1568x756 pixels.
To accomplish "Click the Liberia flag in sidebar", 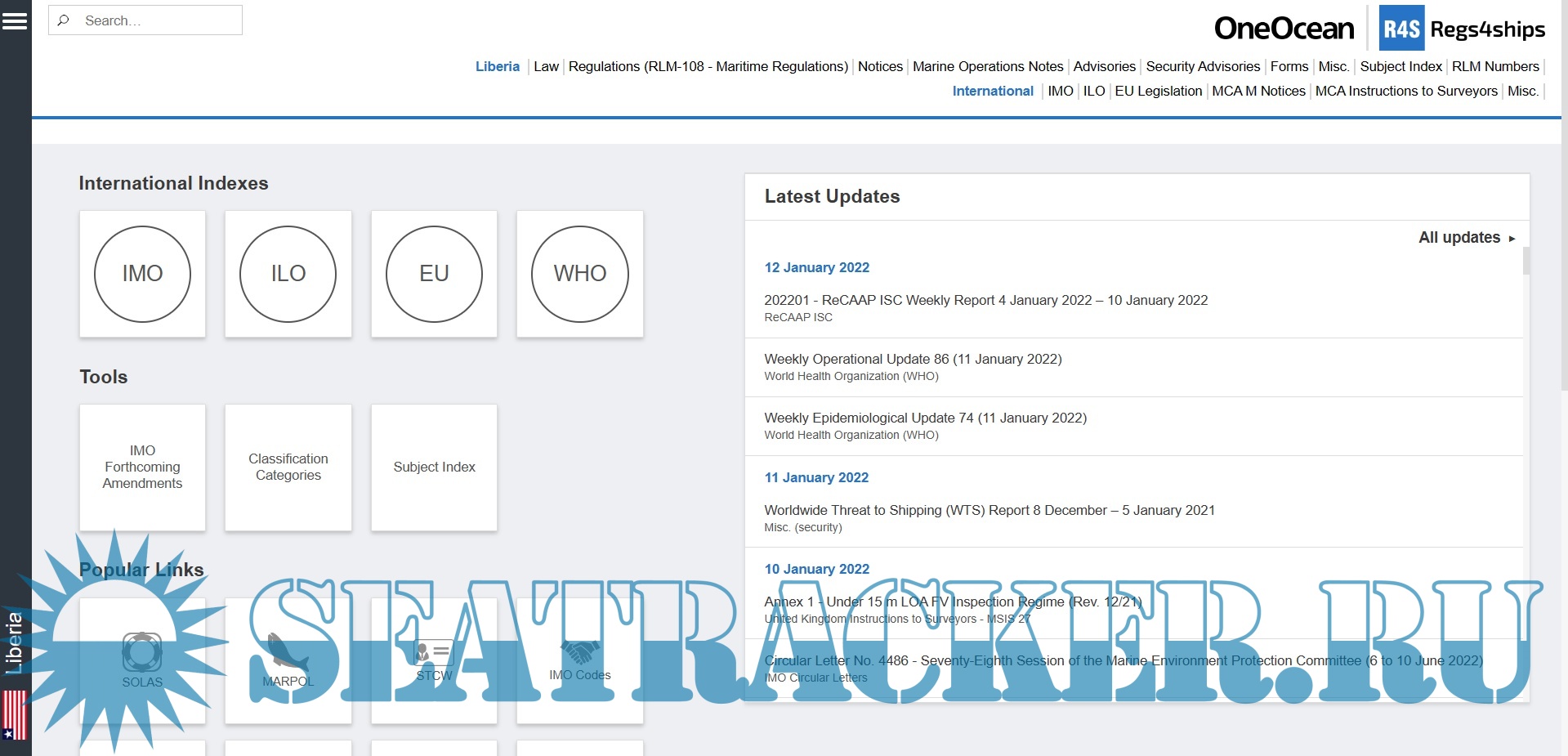I will click(15, 714).
